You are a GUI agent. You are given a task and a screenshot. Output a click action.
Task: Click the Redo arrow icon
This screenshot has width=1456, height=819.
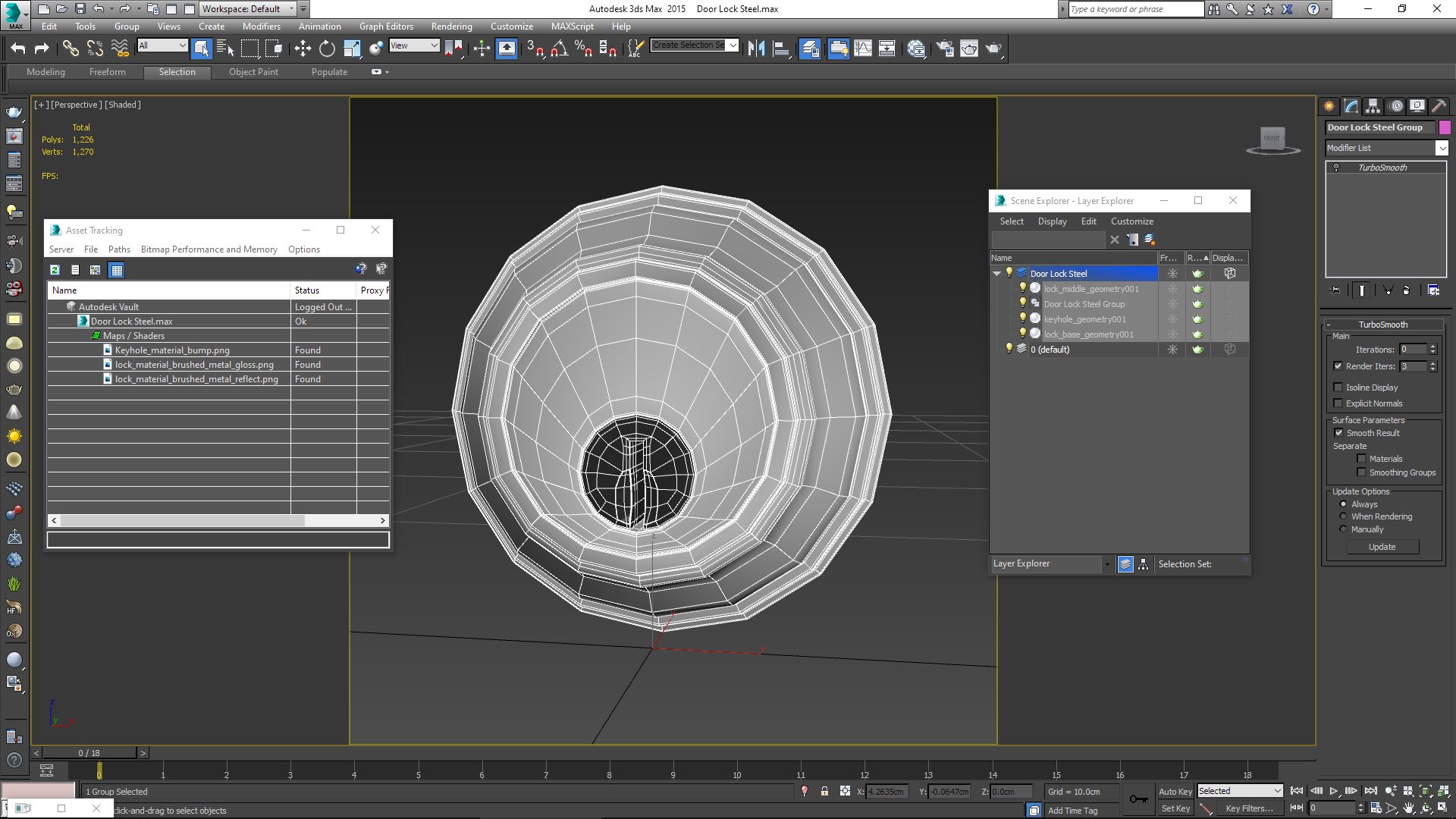point(42,49)
